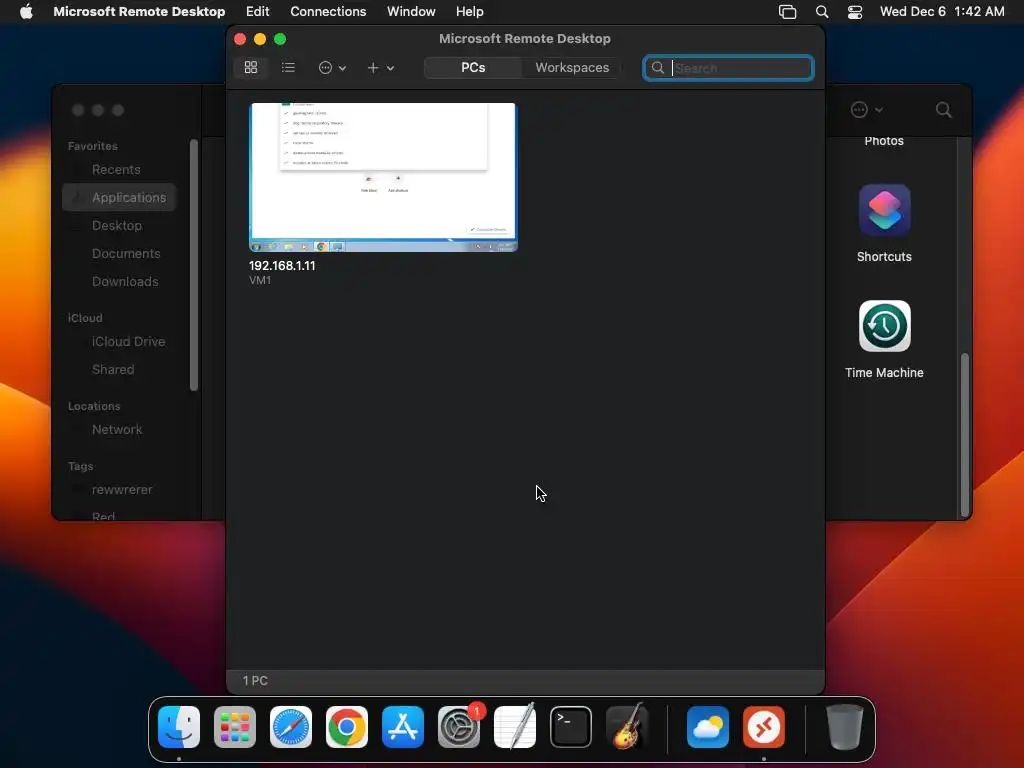
Task: Open Desktop in Finder sidebar
Action: [x=119, y=225]
